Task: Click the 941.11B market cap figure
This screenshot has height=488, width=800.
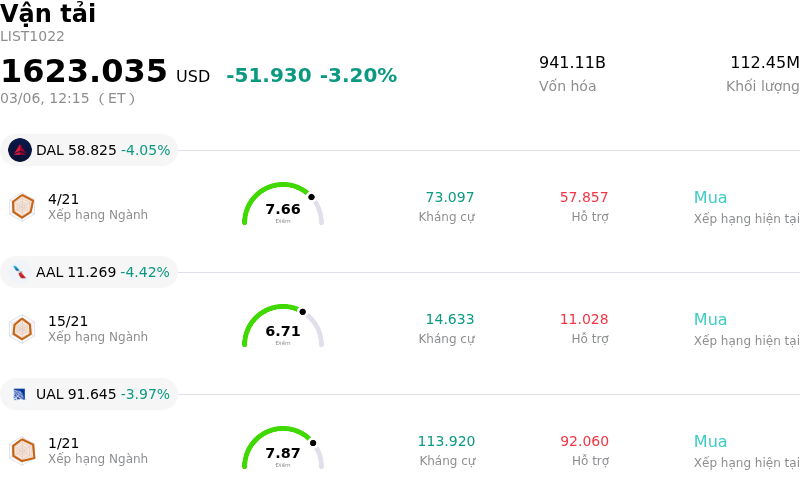Action: click(x=572, y=63)
